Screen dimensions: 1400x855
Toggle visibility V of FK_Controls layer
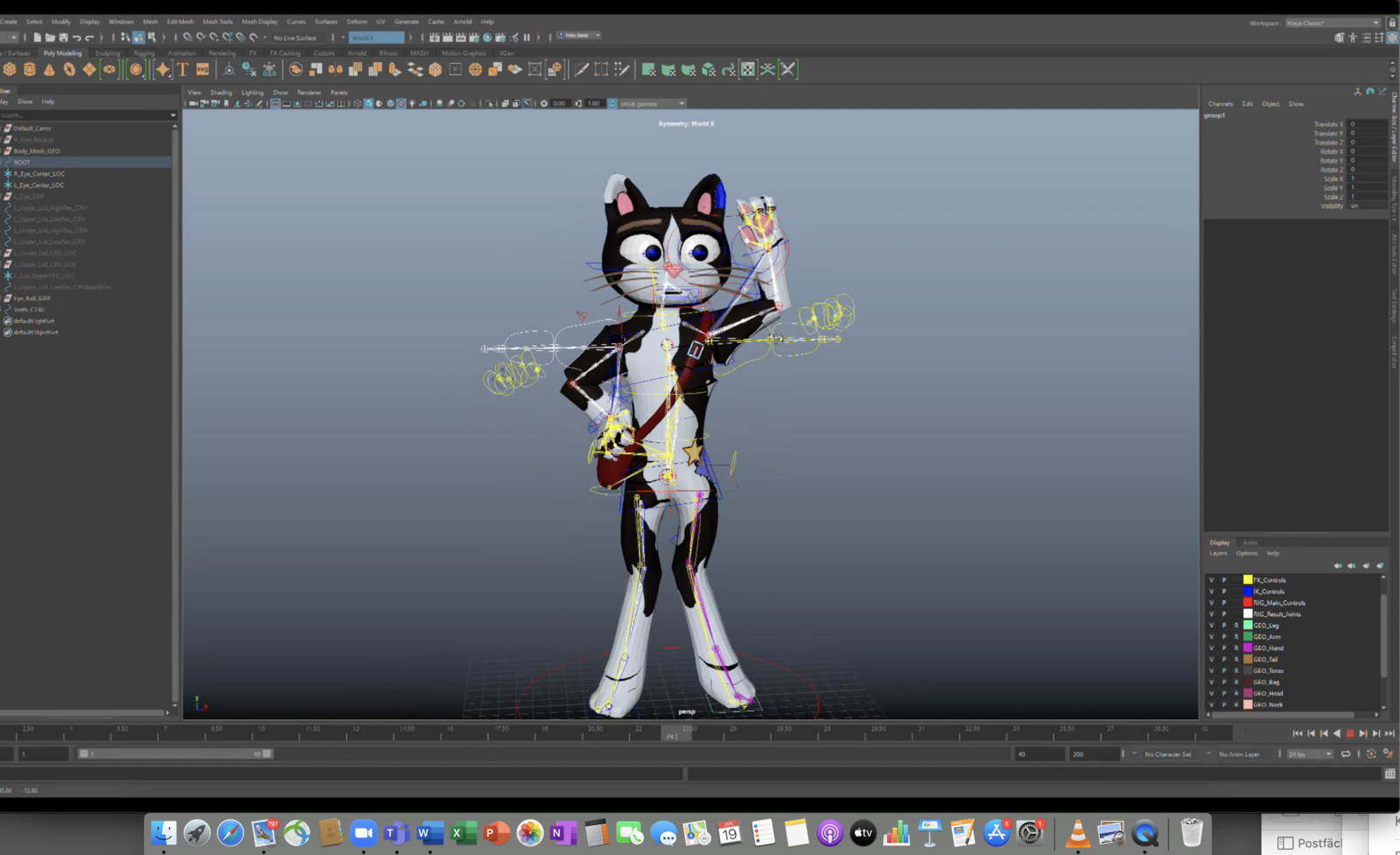1211,579
